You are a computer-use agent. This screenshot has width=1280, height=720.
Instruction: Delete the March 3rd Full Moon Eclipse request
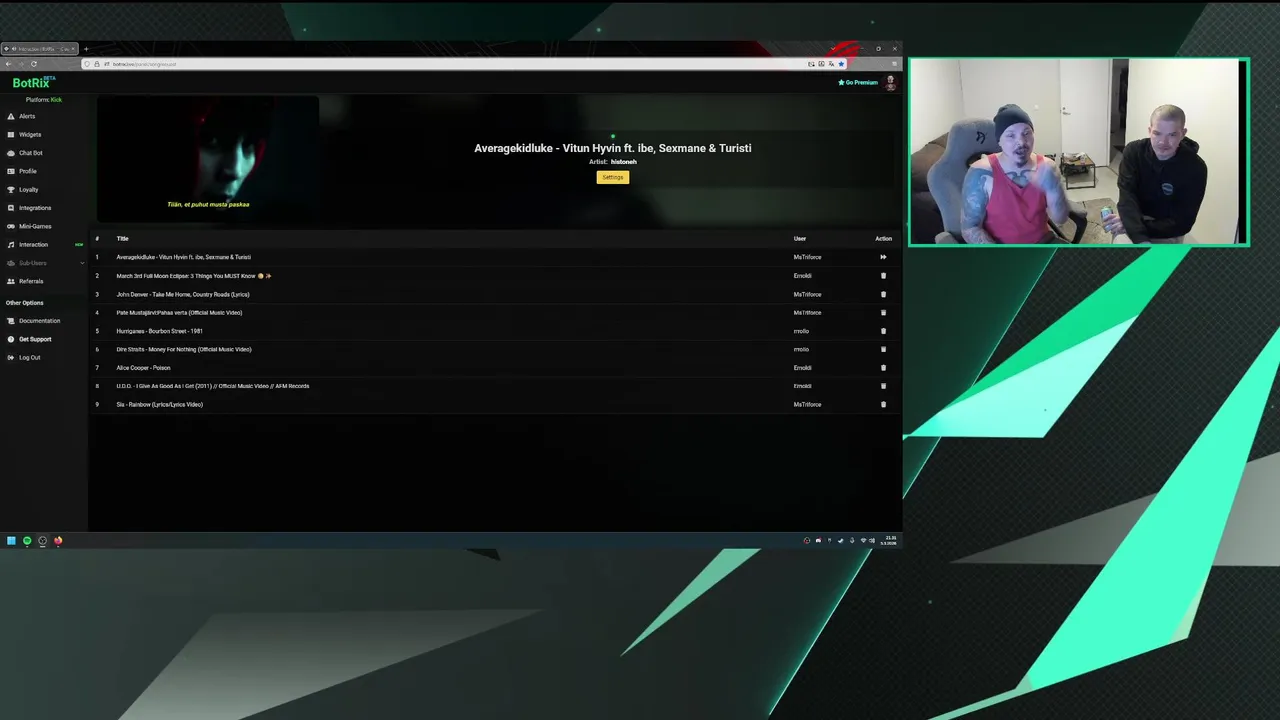tap(883, 275)
